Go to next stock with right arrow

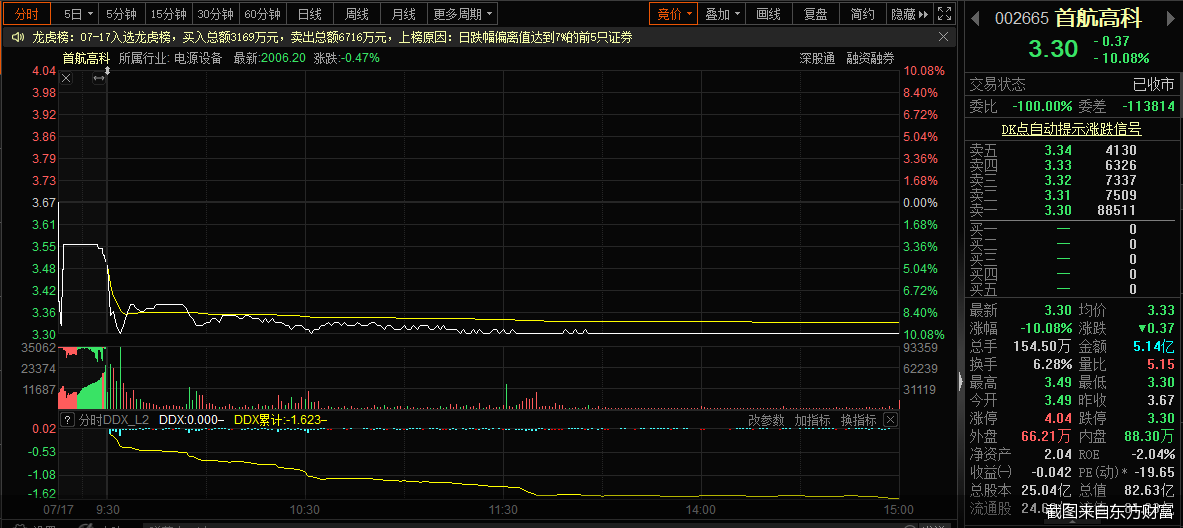(1169, 17)
